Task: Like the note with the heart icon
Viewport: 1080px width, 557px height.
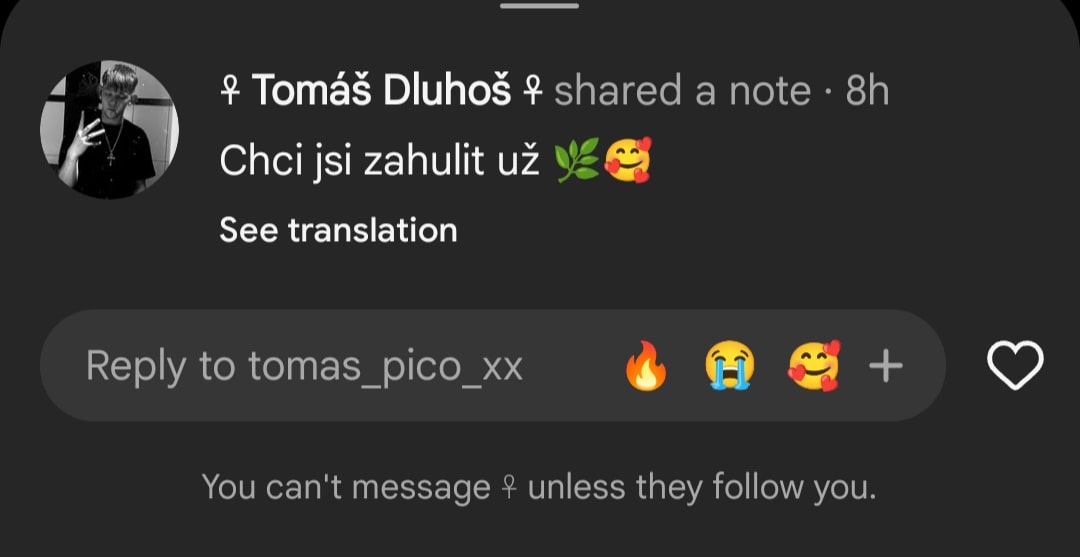Action: 1015,366
